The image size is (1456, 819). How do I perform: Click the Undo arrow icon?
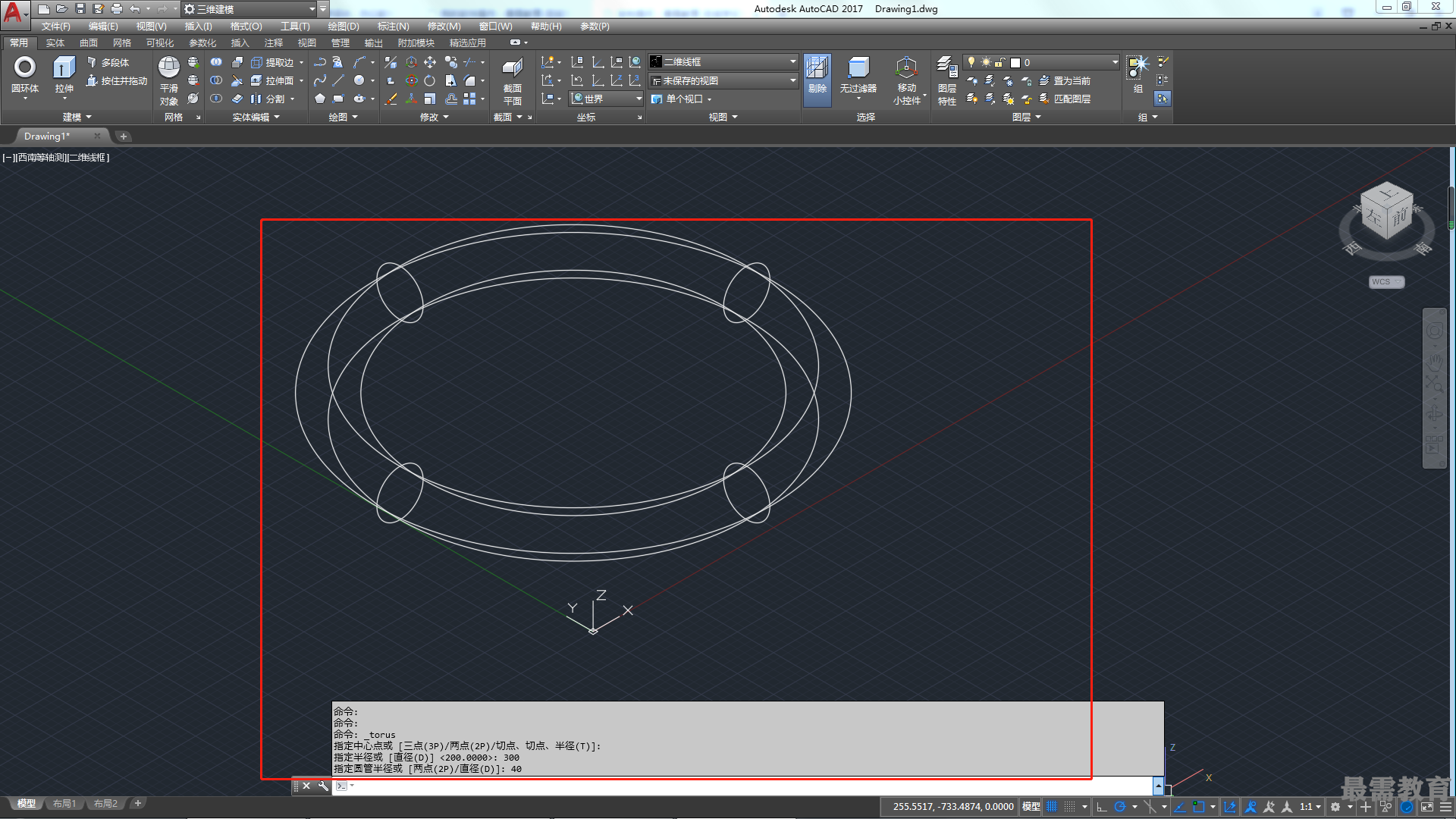(134, 9)
